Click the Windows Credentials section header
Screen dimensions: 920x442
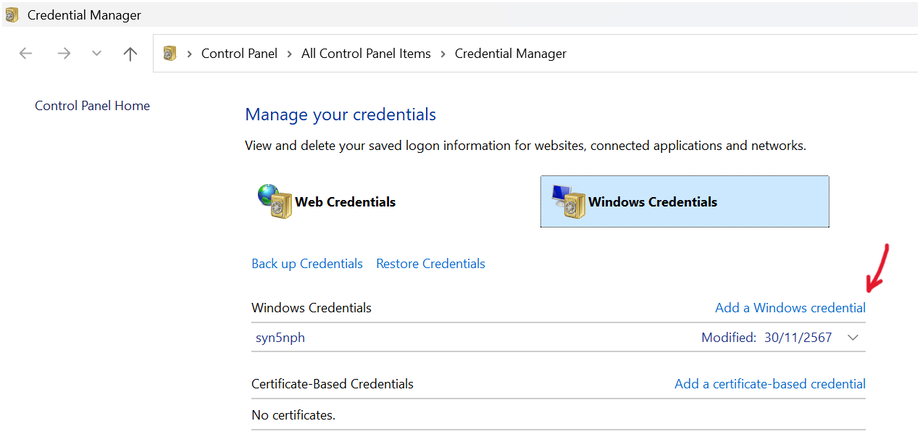click(x=311, y=308)
